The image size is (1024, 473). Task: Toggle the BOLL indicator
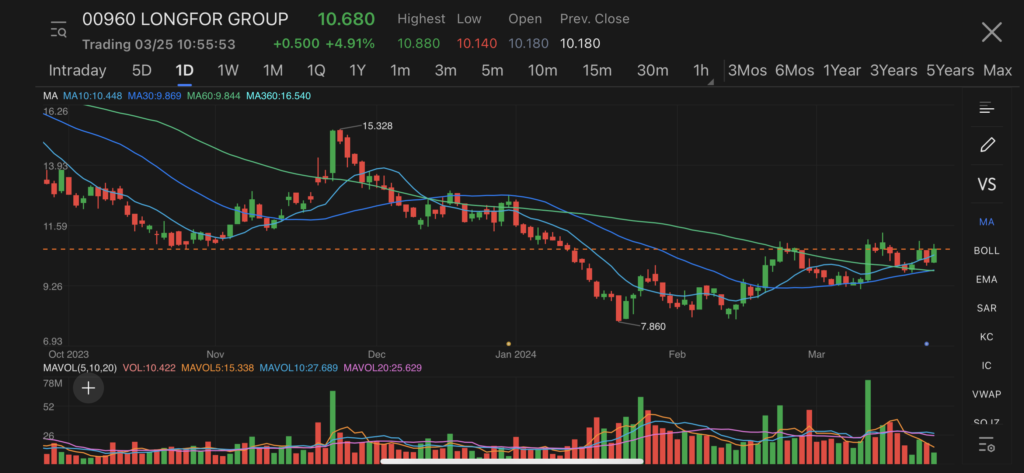986,250
